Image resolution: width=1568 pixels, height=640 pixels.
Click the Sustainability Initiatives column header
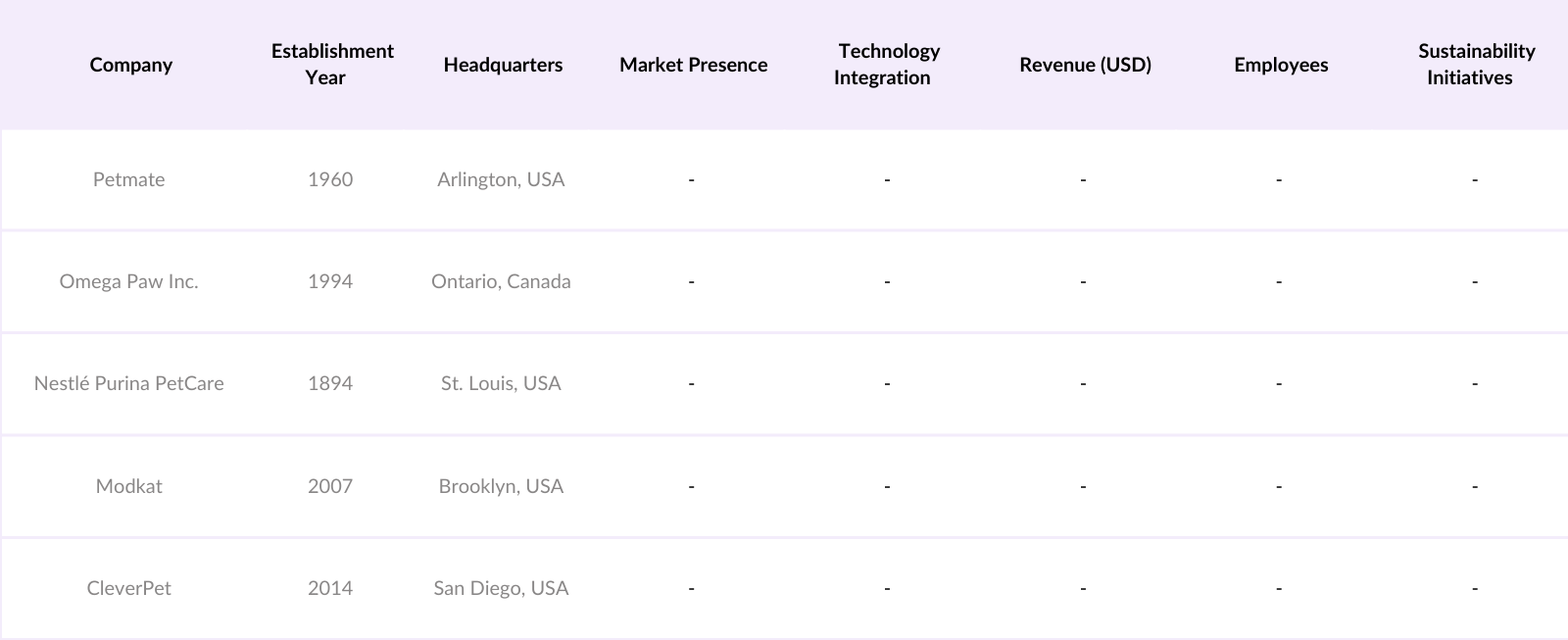click(x=1476, y=65)
